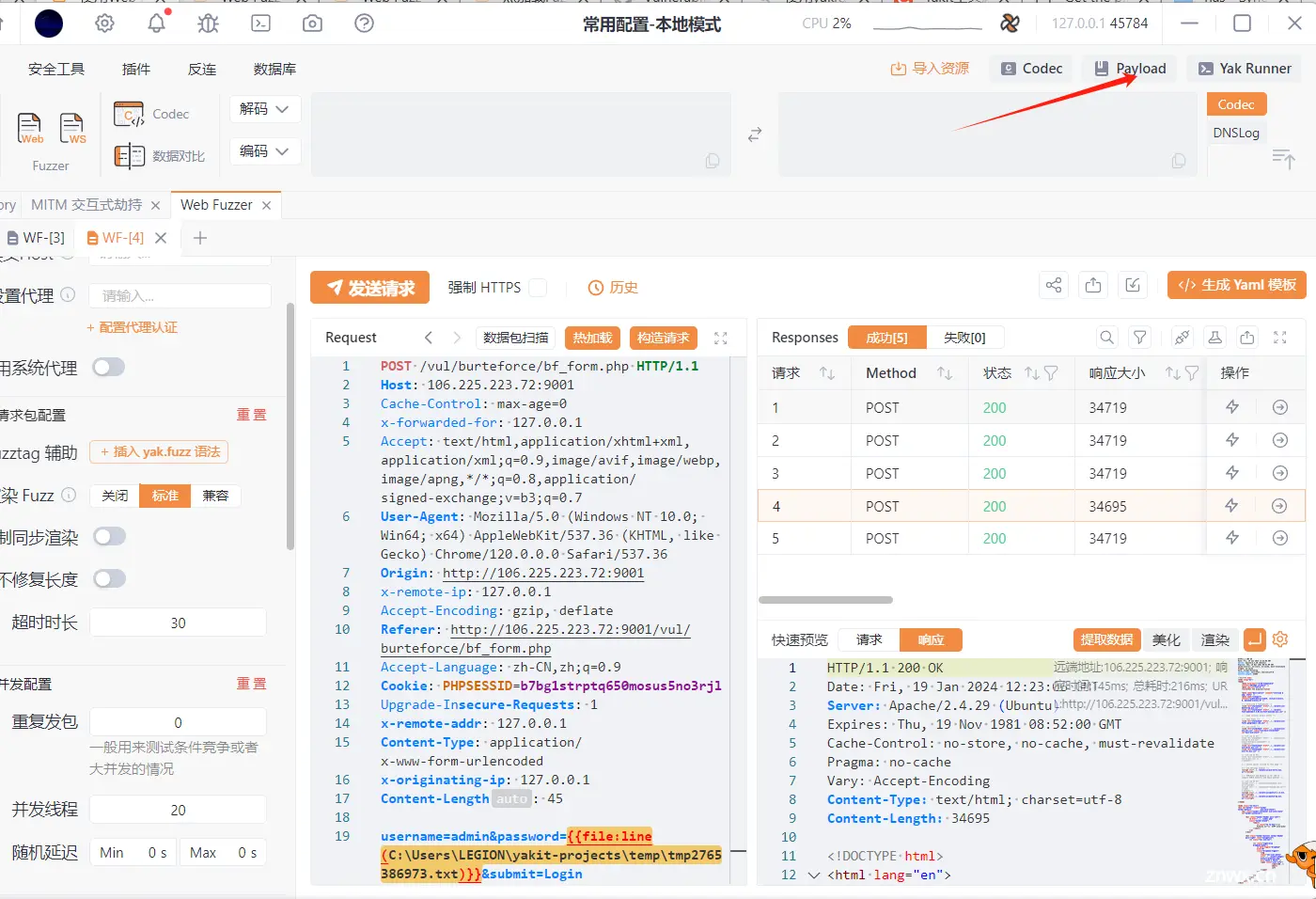Image resolution: width=1316 pixels, height=899 pixels.
Task: Open the help question mark icon
Action: (364, 24)
